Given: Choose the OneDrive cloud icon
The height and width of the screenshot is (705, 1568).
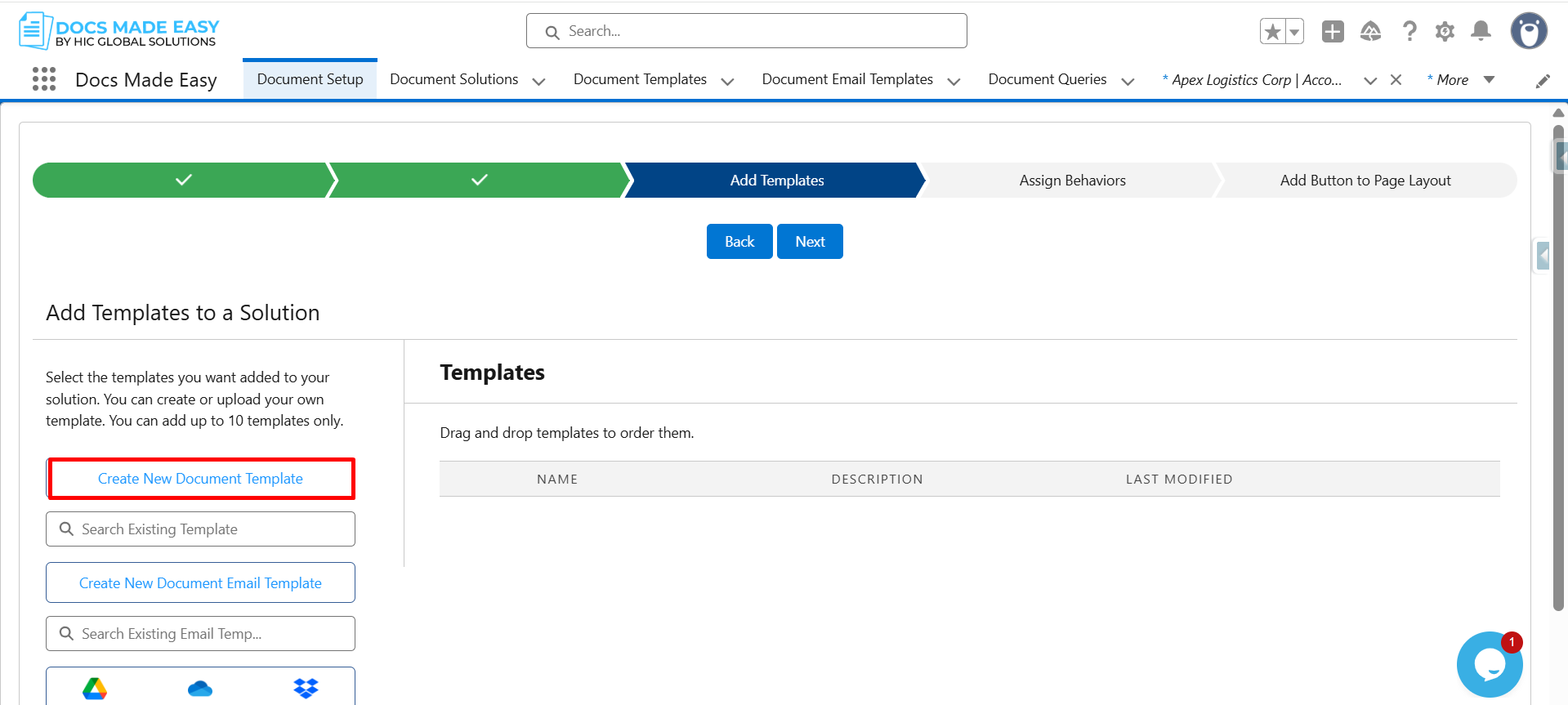Looking at the screenshot, I should [200, 689].
